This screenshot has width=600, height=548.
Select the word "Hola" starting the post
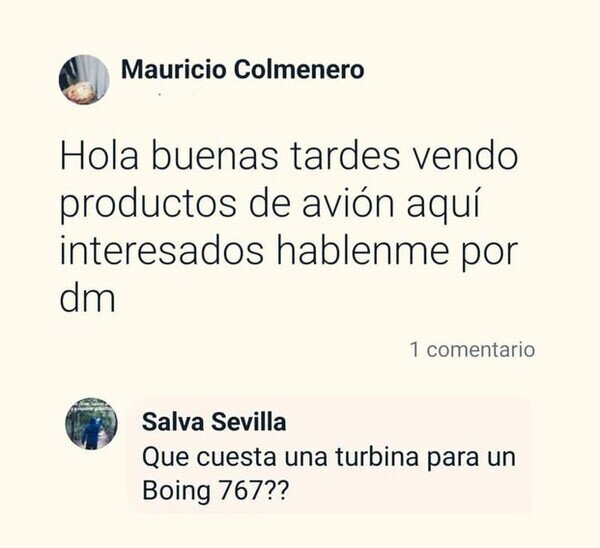click(99, 156)
